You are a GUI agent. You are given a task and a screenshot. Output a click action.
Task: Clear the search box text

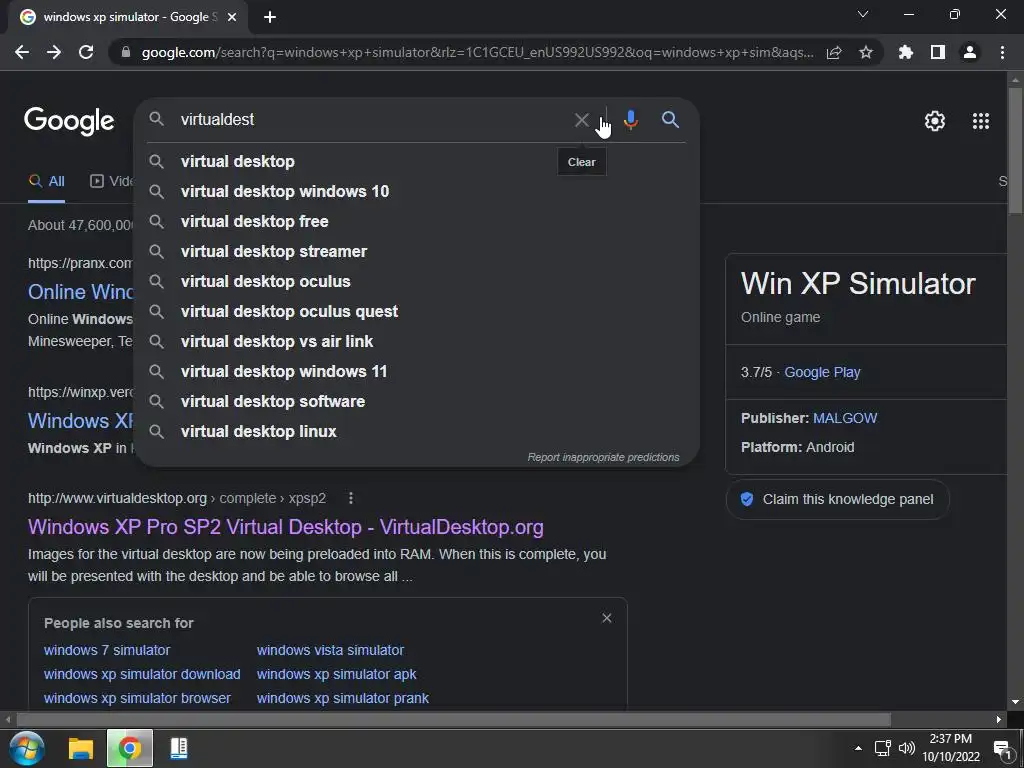tap(581, 120)
